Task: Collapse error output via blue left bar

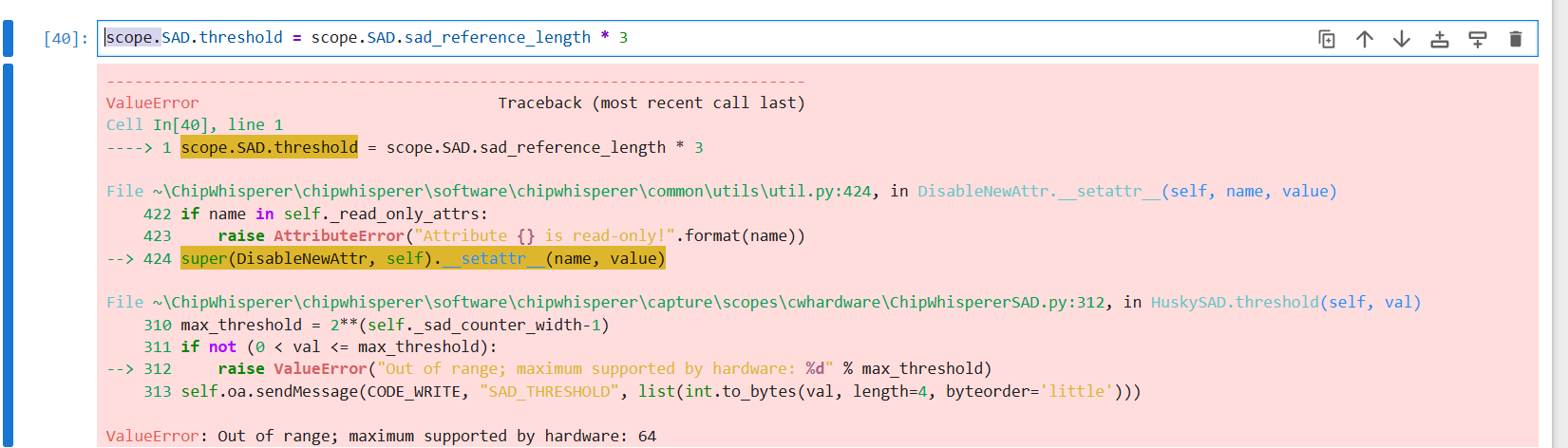Action: pos(9,254)
